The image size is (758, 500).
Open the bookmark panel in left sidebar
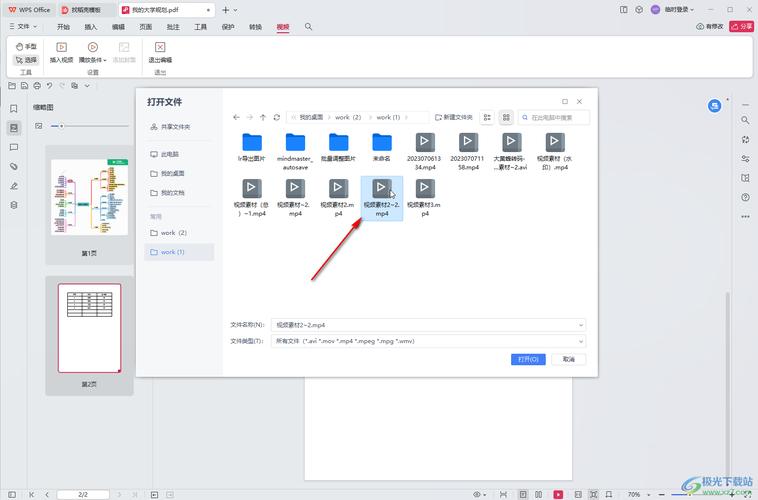coord(14,108)
